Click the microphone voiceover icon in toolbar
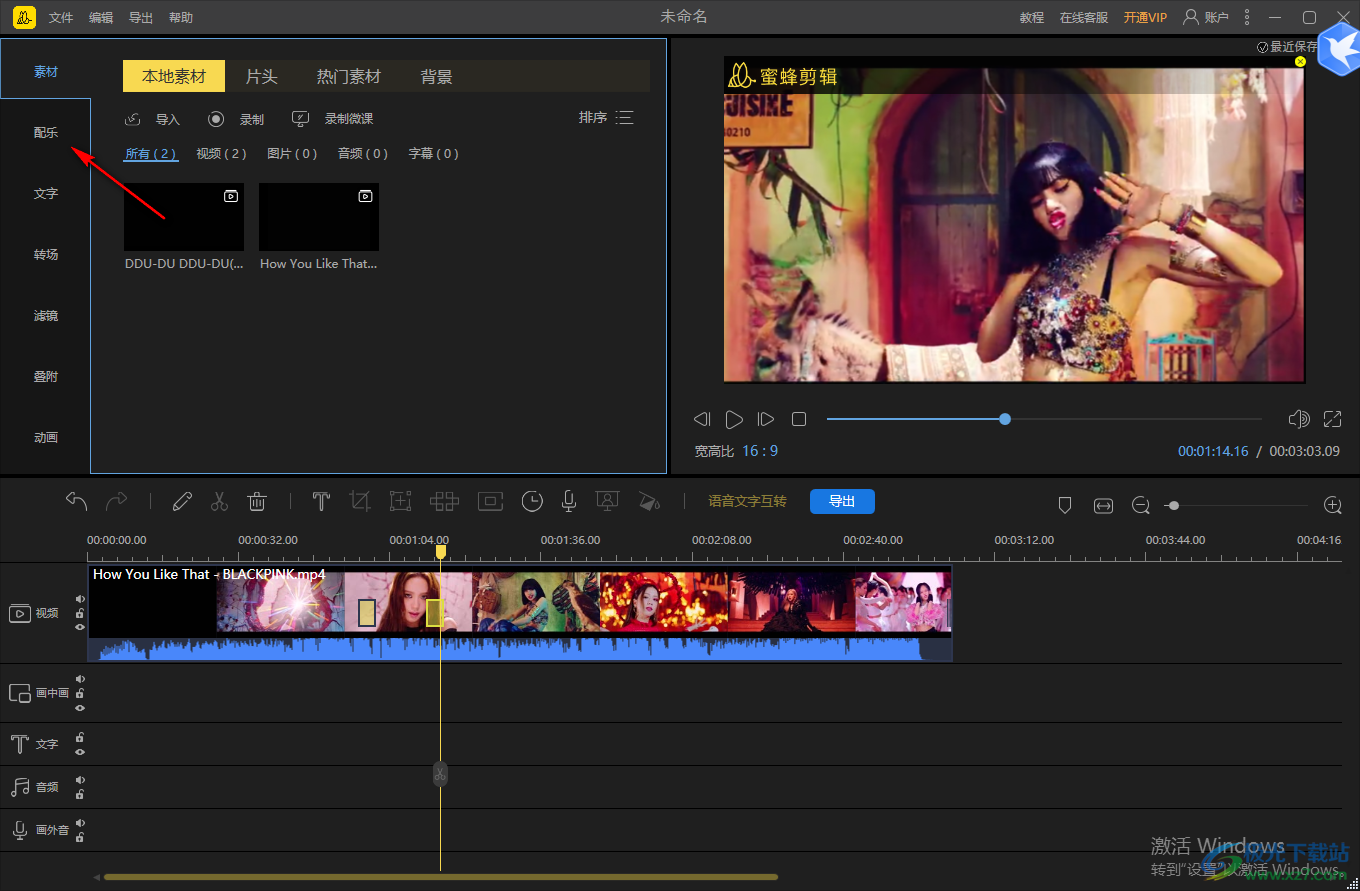1360x891 pixels. click(x=568, y=501)
